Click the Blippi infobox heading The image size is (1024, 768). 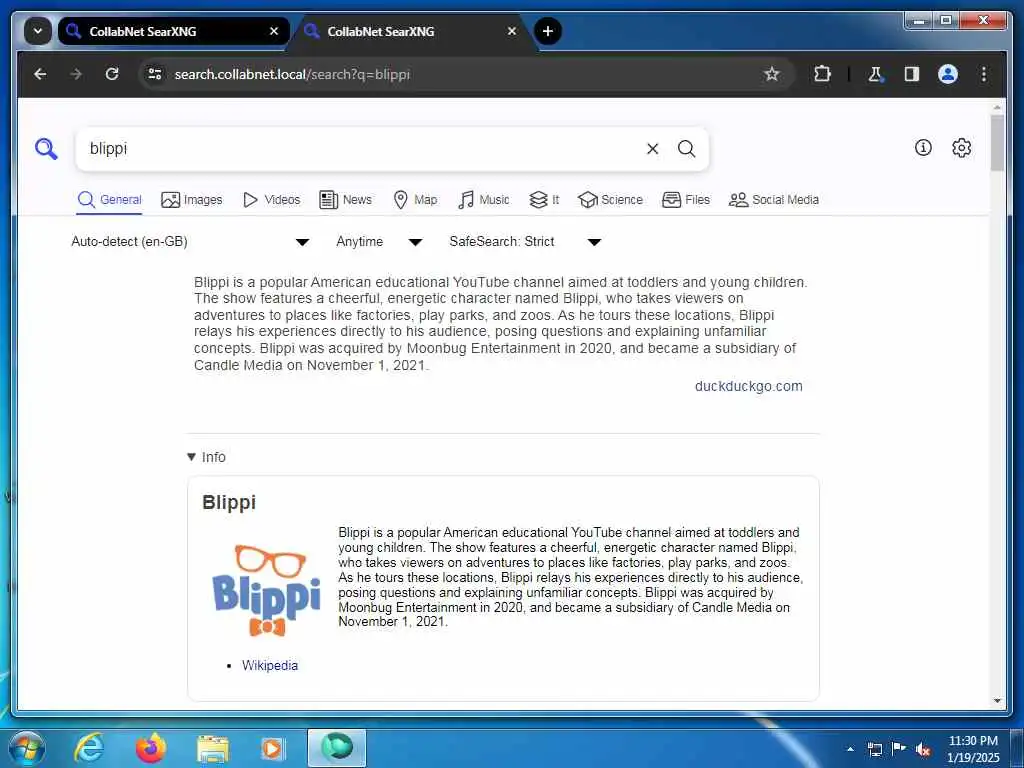click(229, 502)
